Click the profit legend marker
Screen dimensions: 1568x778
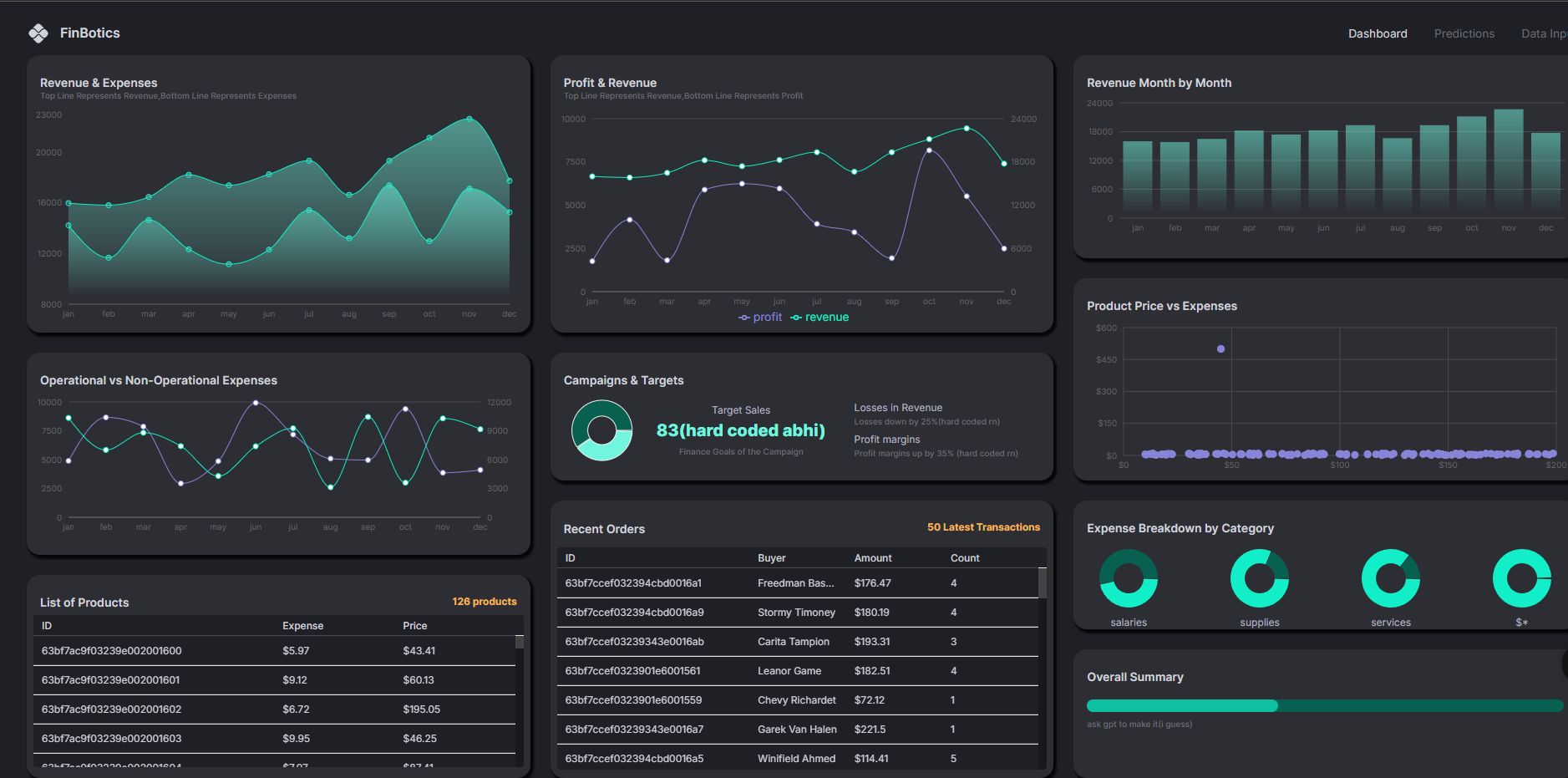[744, 318]
